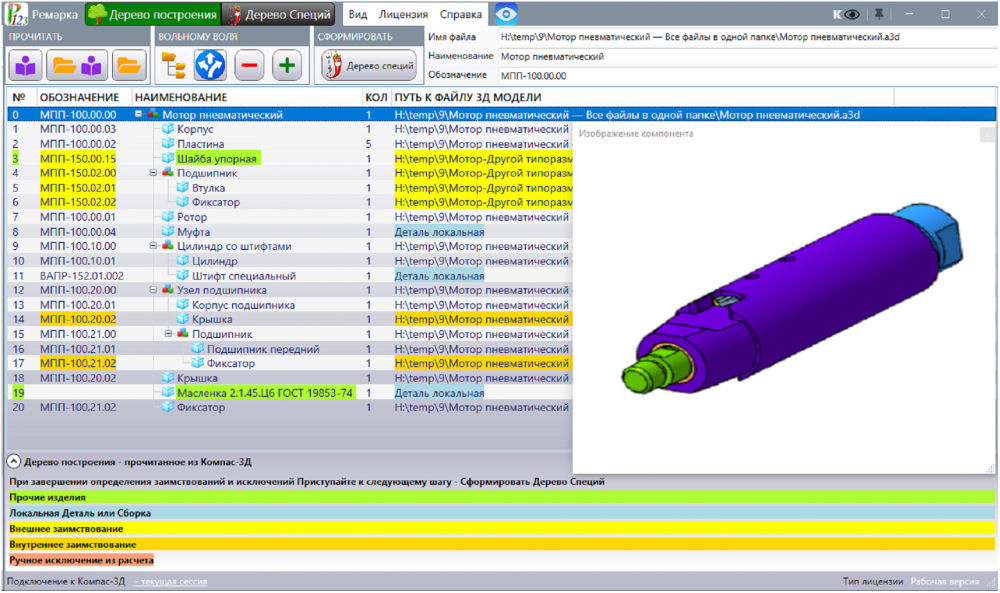
Task: Click the folder tree structure icon
Action: point(173,65)
